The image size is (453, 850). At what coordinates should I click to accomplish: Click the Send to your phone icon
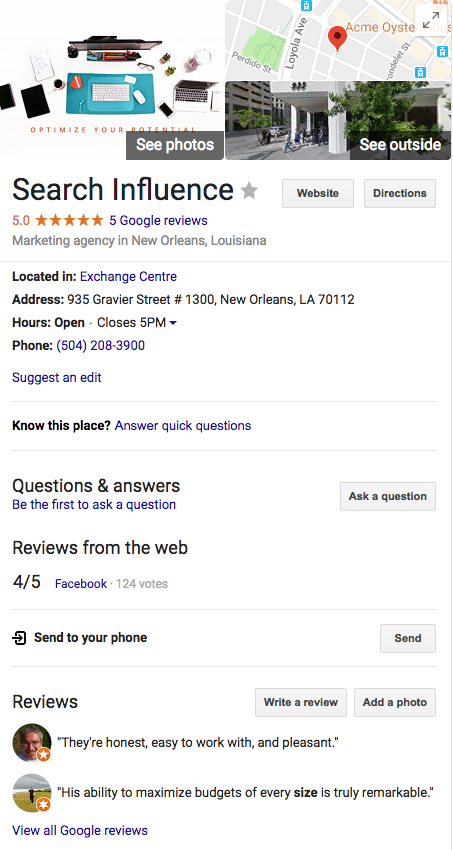[19, 638]
